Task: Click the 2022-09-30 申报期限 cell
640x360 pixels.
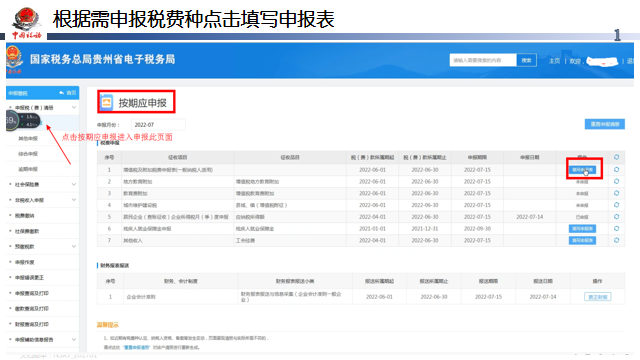Action: (x=477, y=229)
